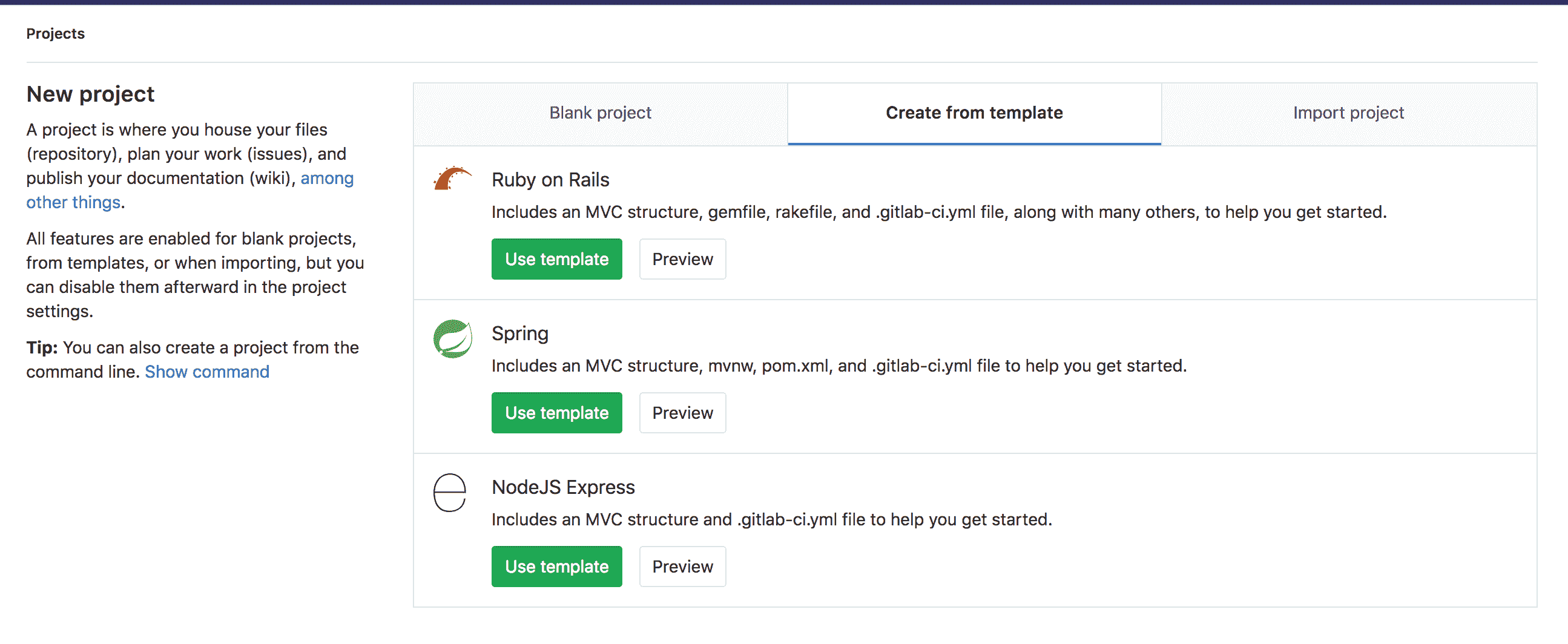This screenshot has width=1568, height=644.
Task: Click the New project heading
Action: (x=90, y=94)
